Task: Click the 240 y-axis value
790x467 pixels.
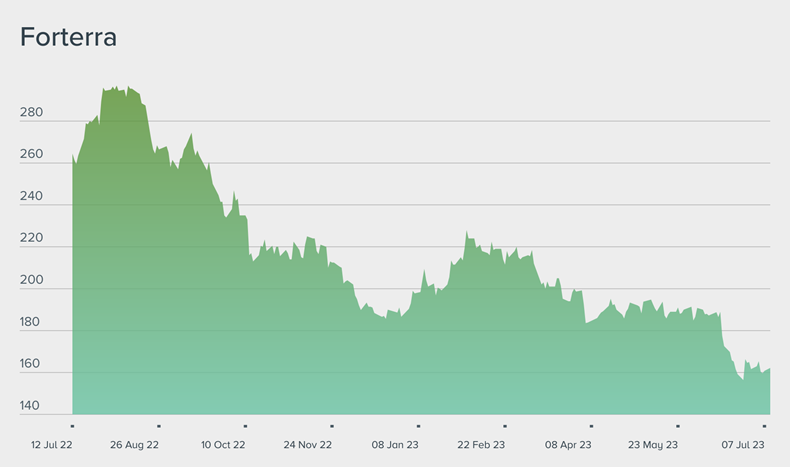Action: pyautogui.click(x=31, y=197)
